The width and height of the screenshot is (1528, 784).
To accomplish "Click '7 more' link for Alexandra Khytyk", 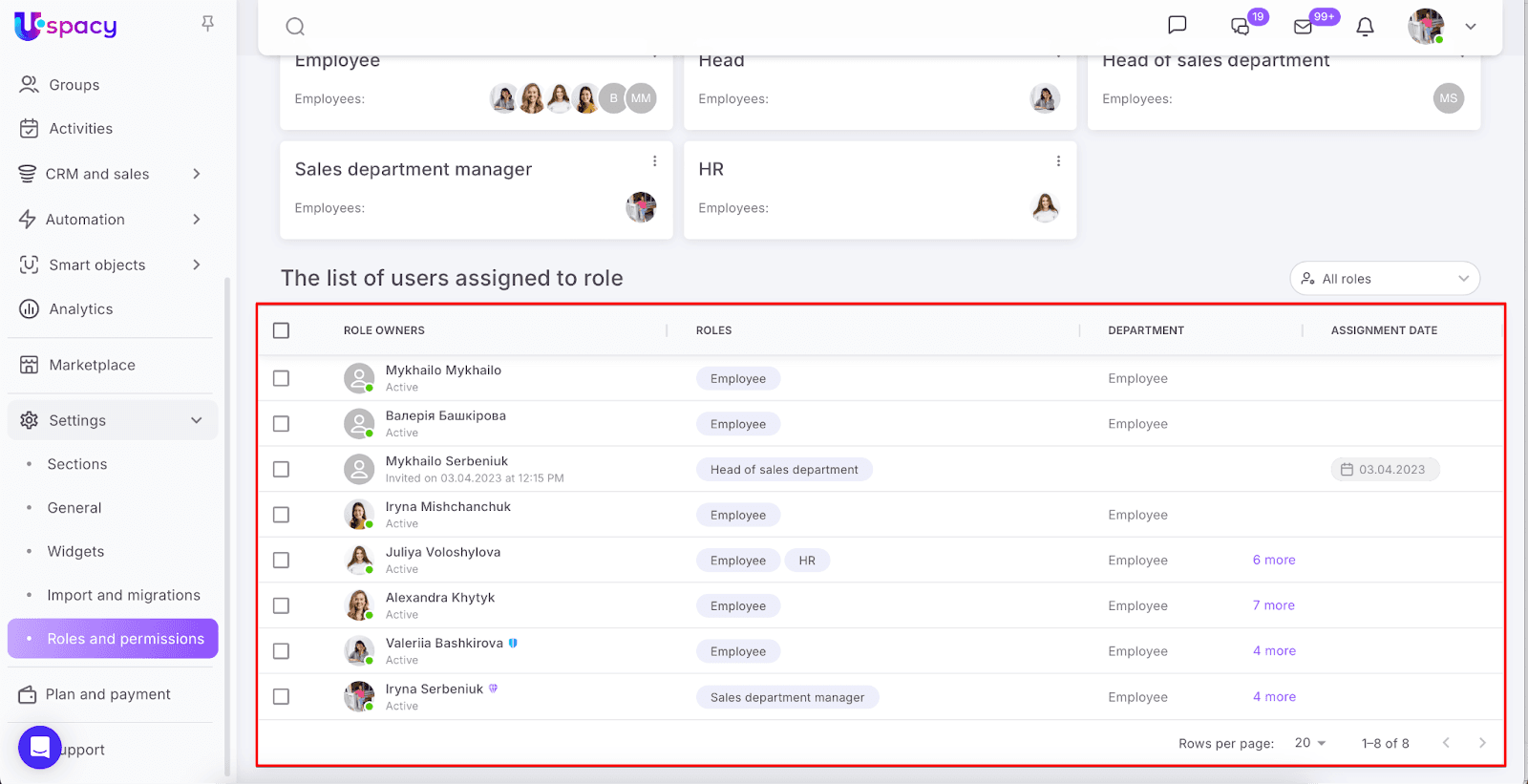I will pos(1274,605).
